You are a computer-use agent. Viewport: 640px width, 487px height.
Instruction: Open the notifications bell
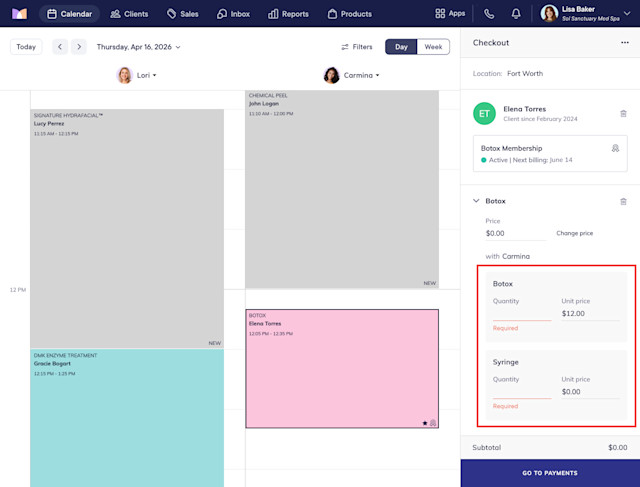tap(516, 14)
